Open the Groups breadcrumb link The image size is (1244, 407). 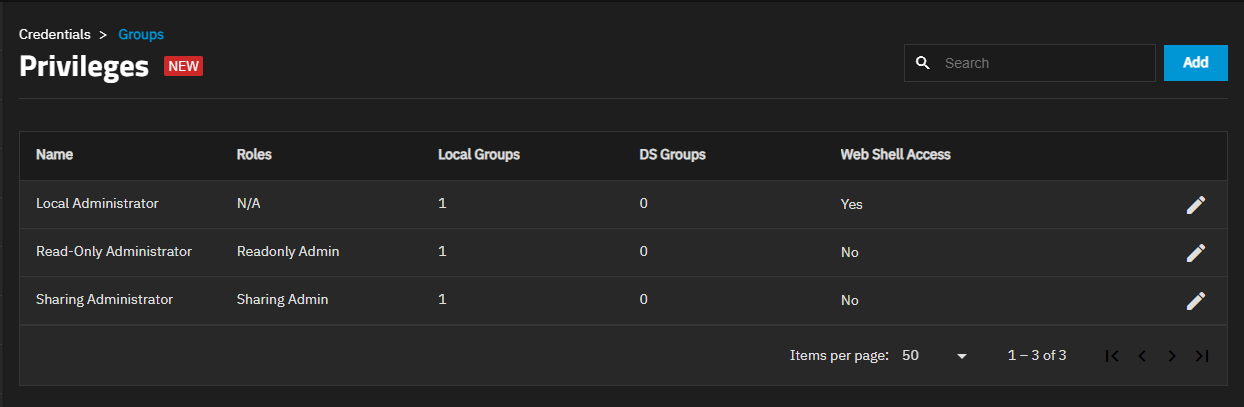pos(141,34)
